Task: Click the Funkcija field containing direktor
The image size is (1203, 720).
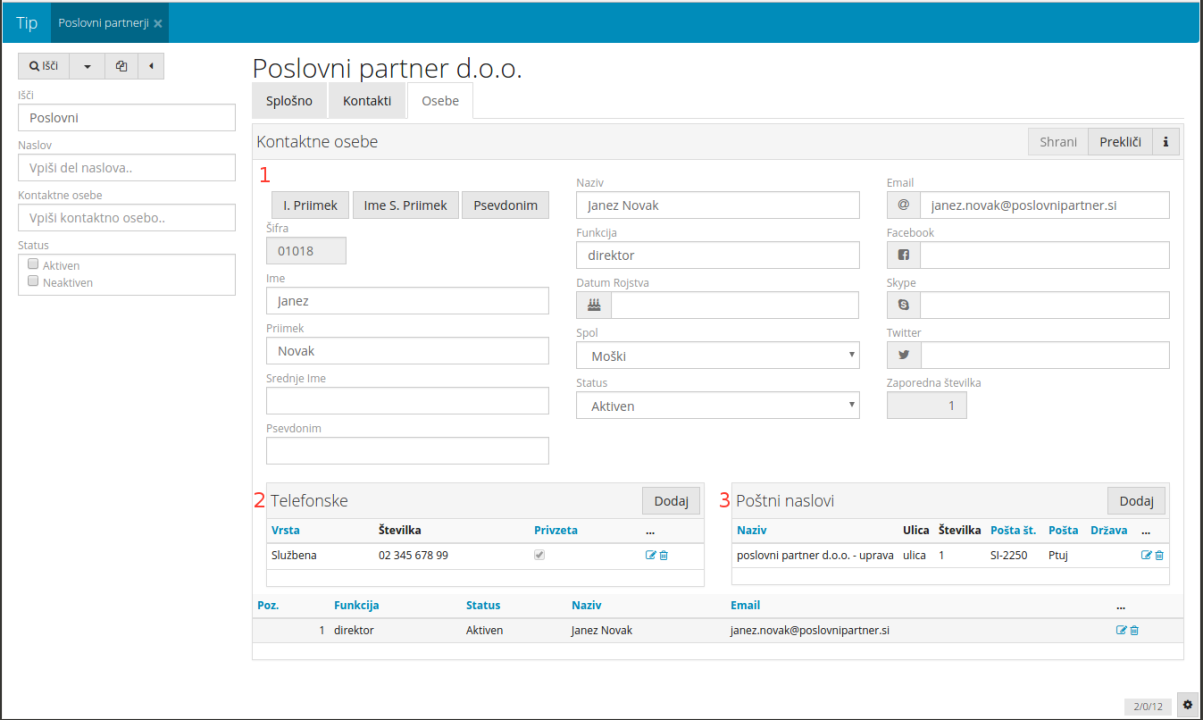Action: (717, 256)
